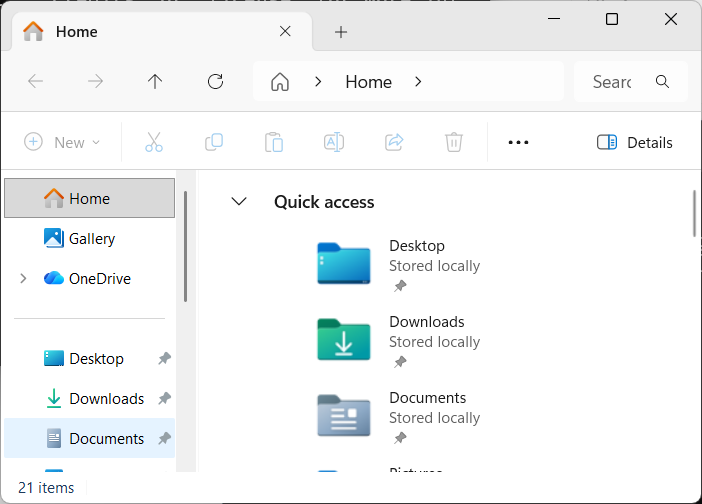Click the Quick access heading
Image resolution: width=702 pixels, height=504 pixels.
point(324,202)
